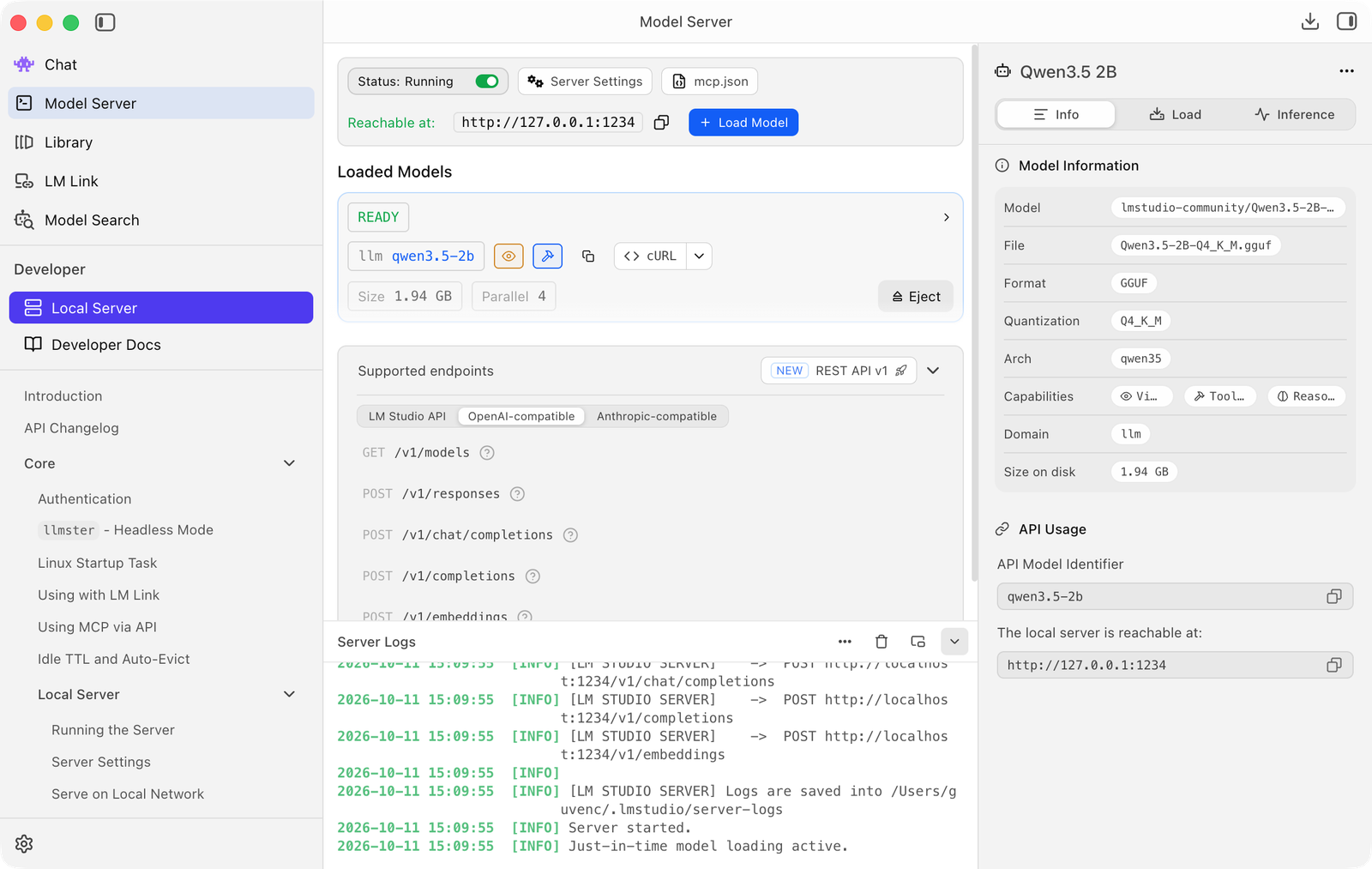Viewport: 1372px width, 869px height.
Task: Open help for POST /v1/completions endpoint
Action: click(x=533, y=576)
